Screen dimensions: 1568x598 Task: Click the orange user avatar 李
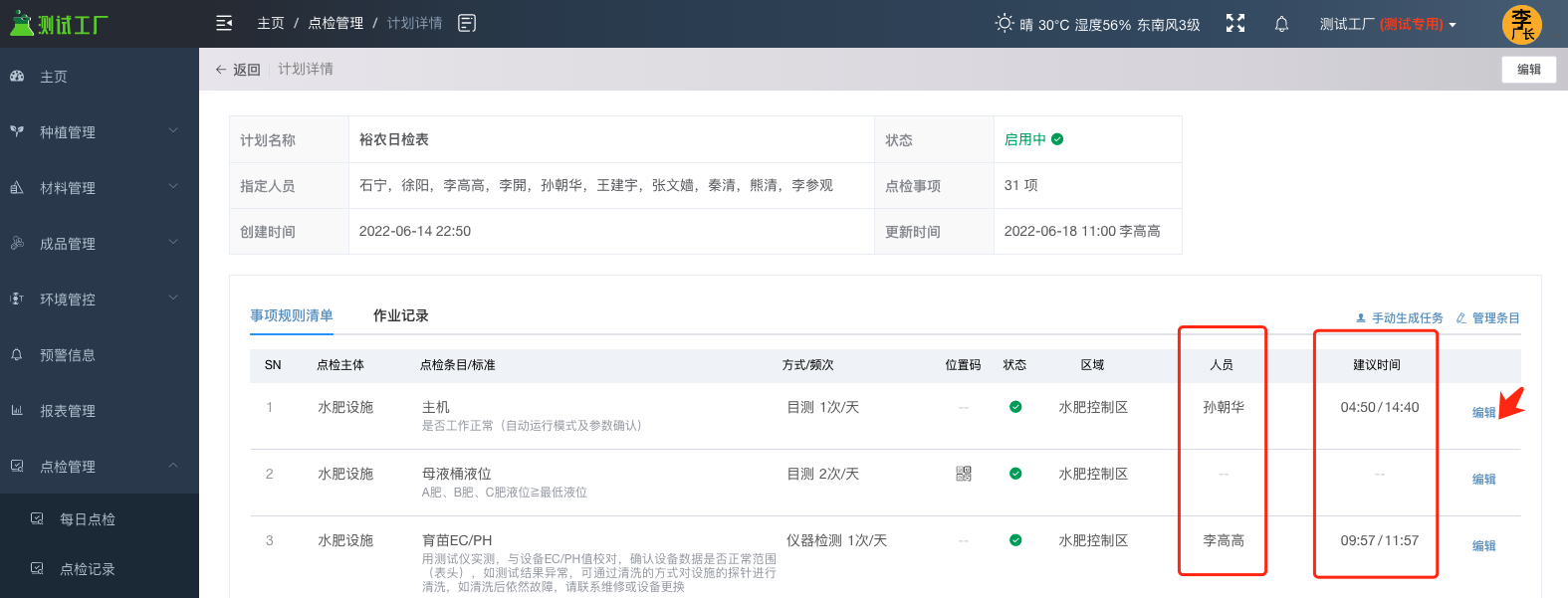tap(1522, 24)
